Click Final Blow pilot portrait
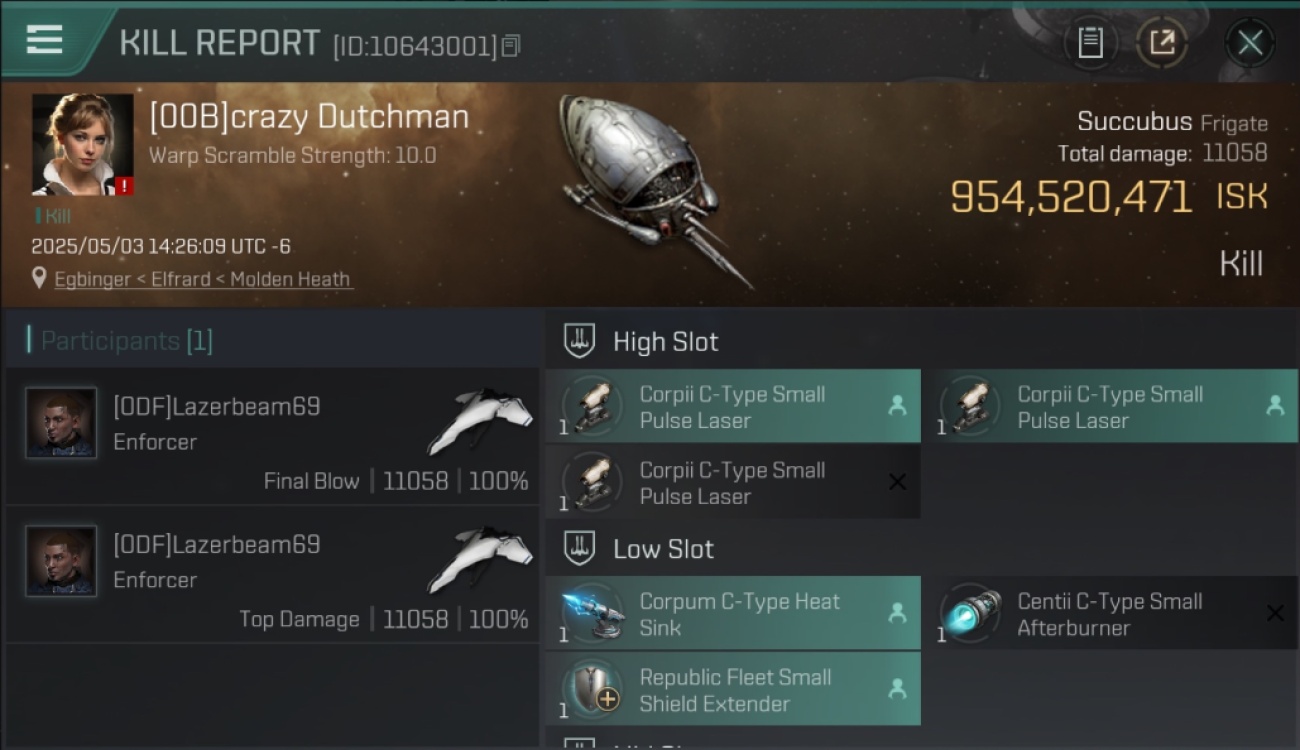This screenshot has width=1300, height=750. click(x=61, y=423)
